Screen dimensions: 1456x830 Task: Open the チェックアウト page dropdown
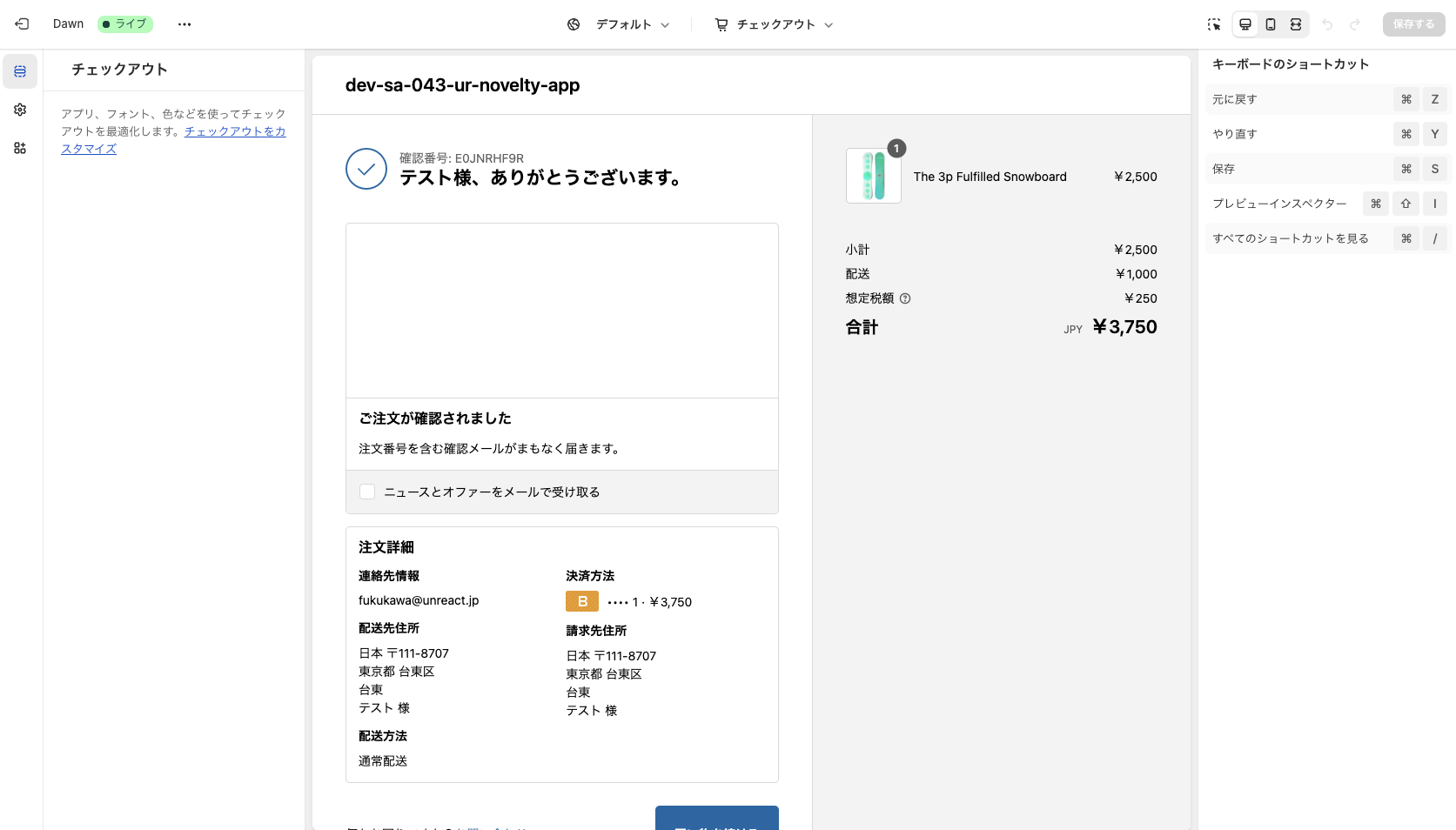(773, 24)
